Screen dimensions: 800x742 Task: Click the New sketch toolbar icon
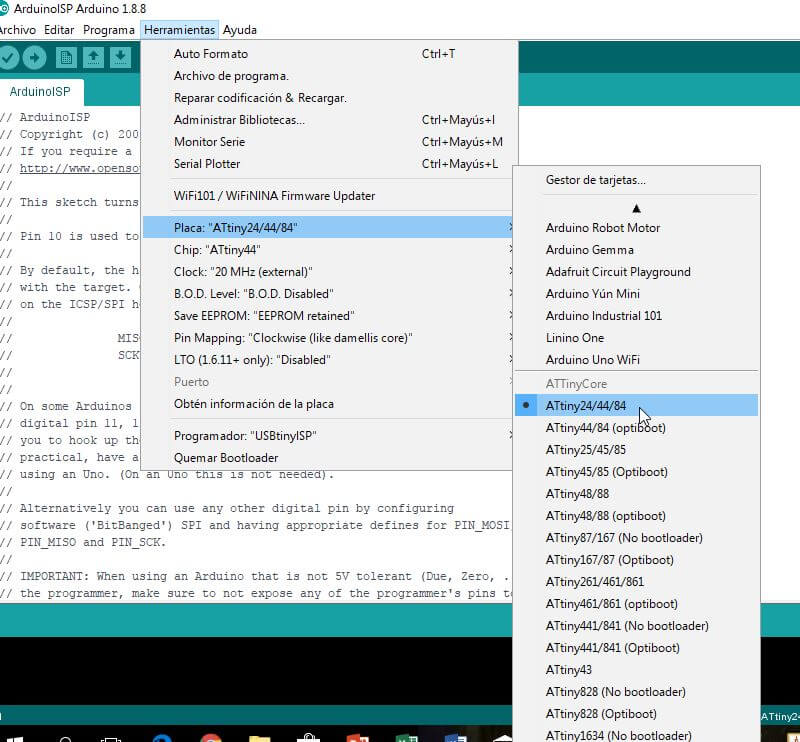66,57
